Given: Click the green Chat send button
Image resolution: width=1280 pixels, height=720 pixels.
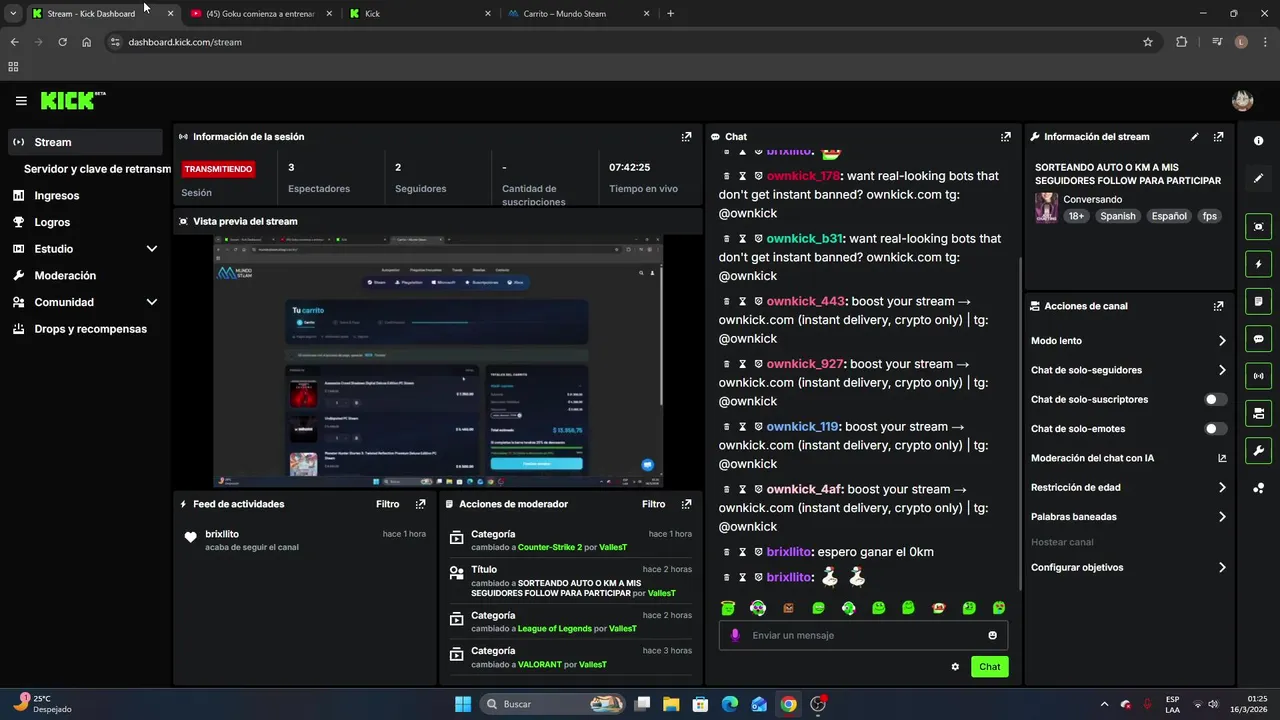Looking at the screenshot, I should (989, 667).
